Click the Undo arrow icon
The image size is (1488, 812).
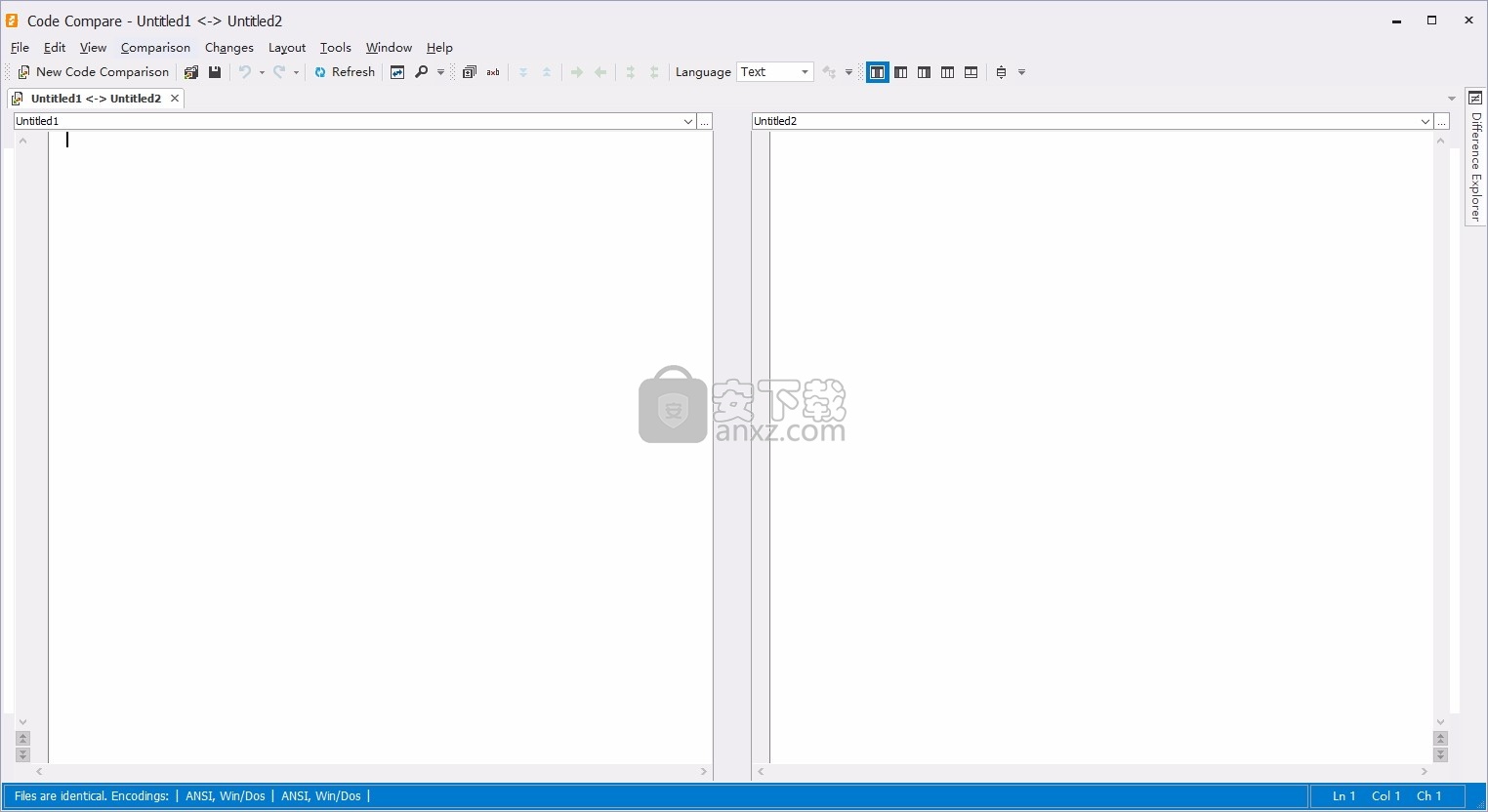[245, 72]
